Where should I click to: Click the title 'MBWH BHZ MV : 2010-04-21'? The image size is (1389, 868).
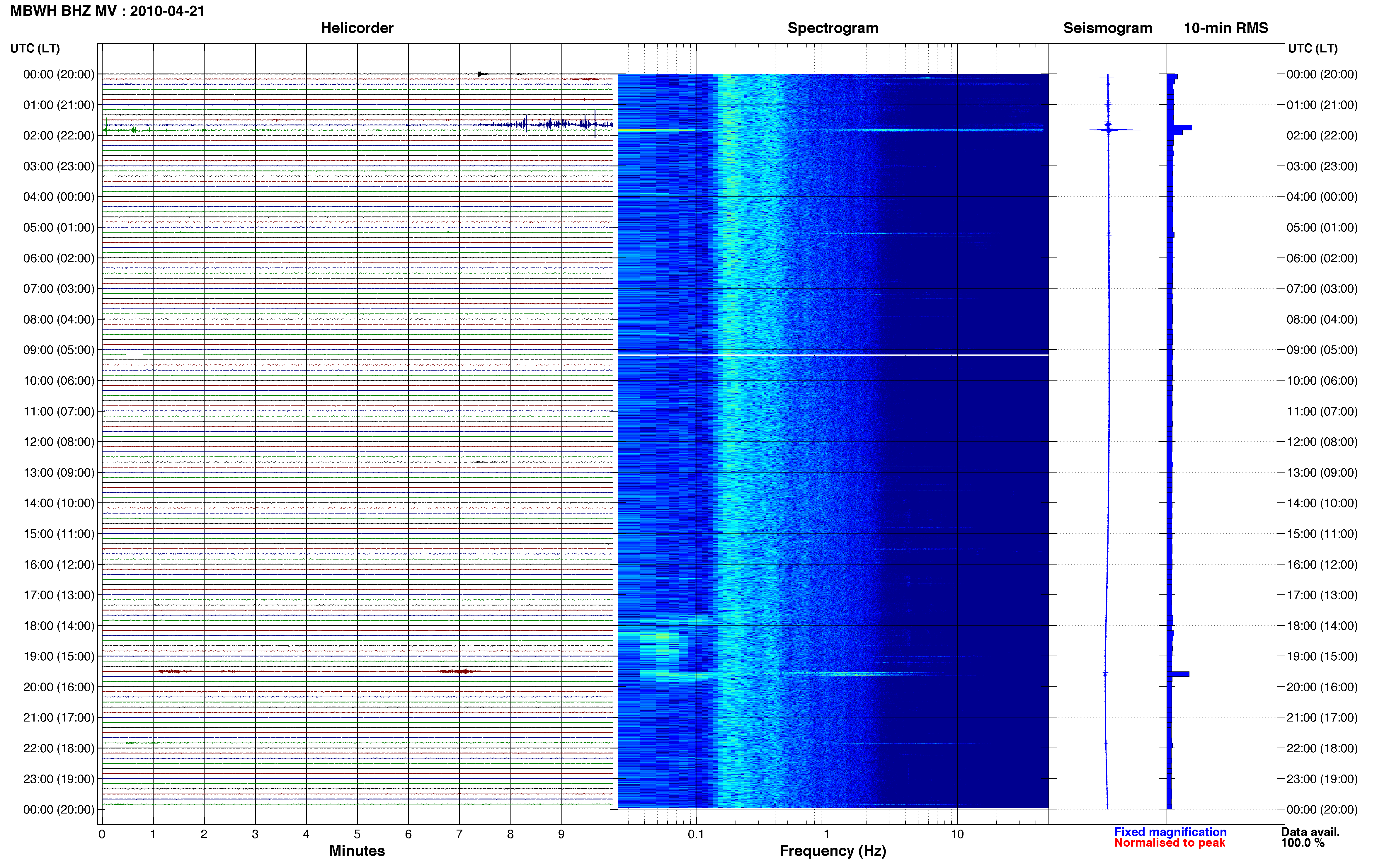pyautogui.click(x=107, y=11)
